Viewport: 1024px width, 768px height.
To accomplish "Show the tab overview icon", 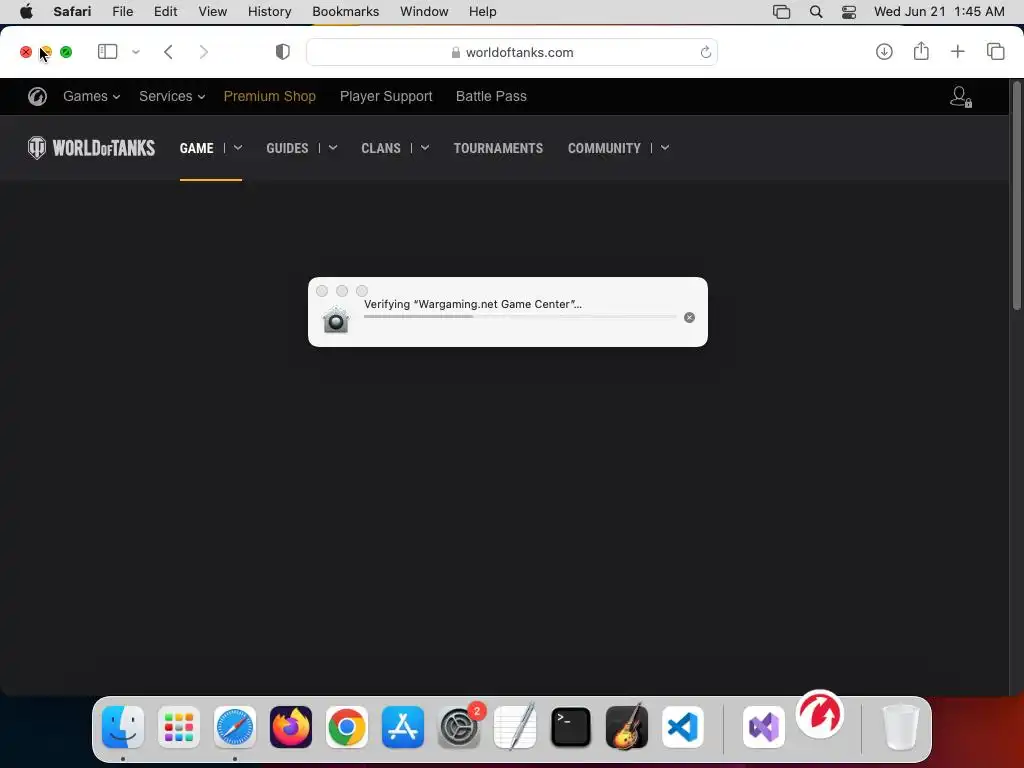I will 995,52.
